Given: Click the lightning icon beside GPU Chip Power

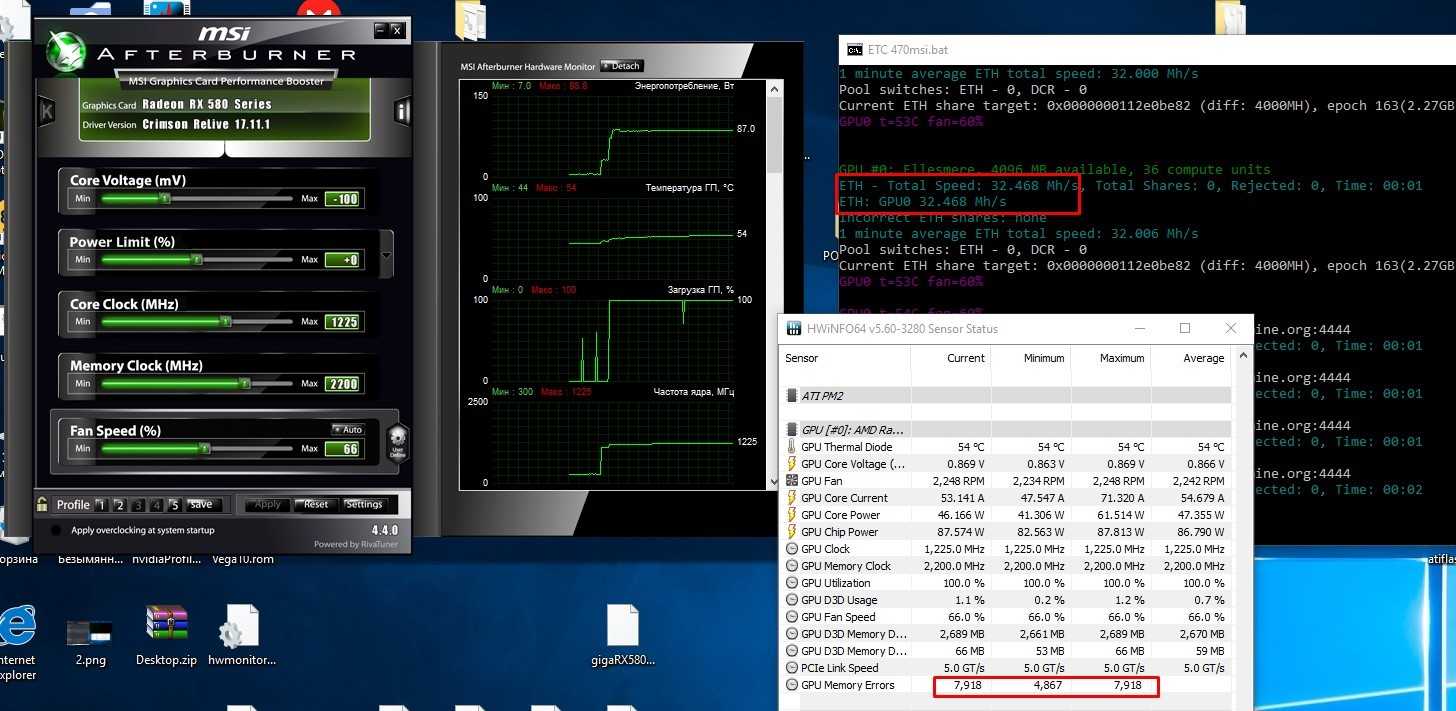Looking at the screenshot, I should (x=792, y=531).
